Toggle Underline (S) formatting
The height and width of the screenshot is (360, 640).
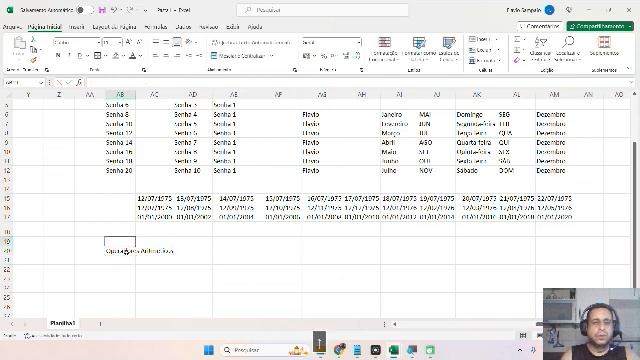(x=80, y=56)
